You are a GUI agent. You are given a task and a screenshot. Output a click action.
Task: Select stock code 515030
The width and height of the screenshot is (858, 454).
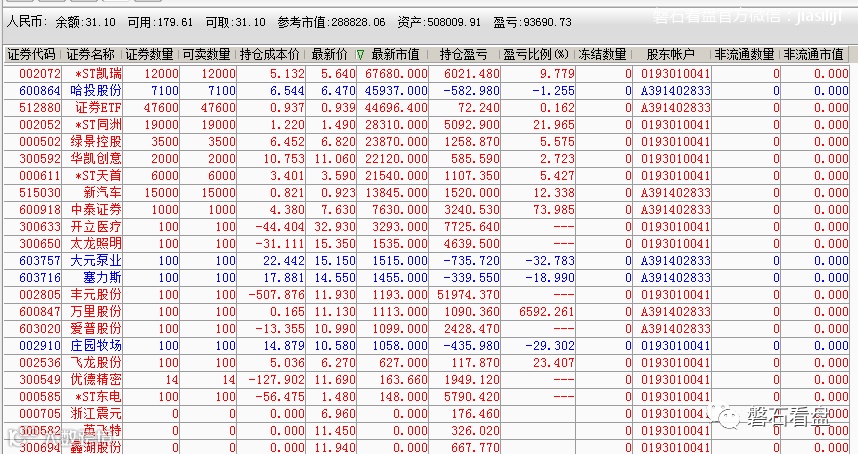(x=40, y=192)
